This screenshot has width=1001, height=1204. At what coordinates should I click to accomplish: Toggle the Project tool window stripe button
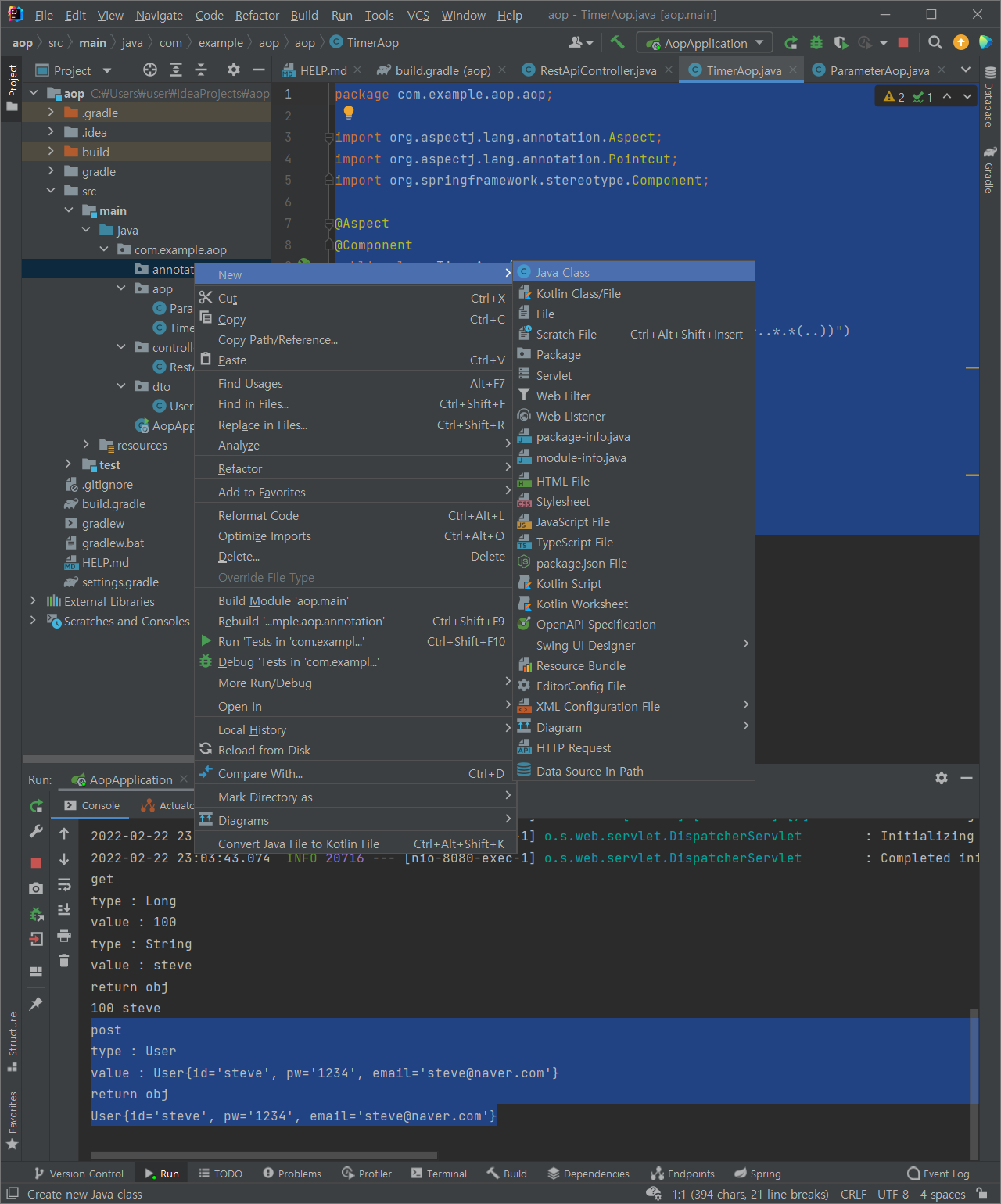pyautogui.click(x=12, y=86)
